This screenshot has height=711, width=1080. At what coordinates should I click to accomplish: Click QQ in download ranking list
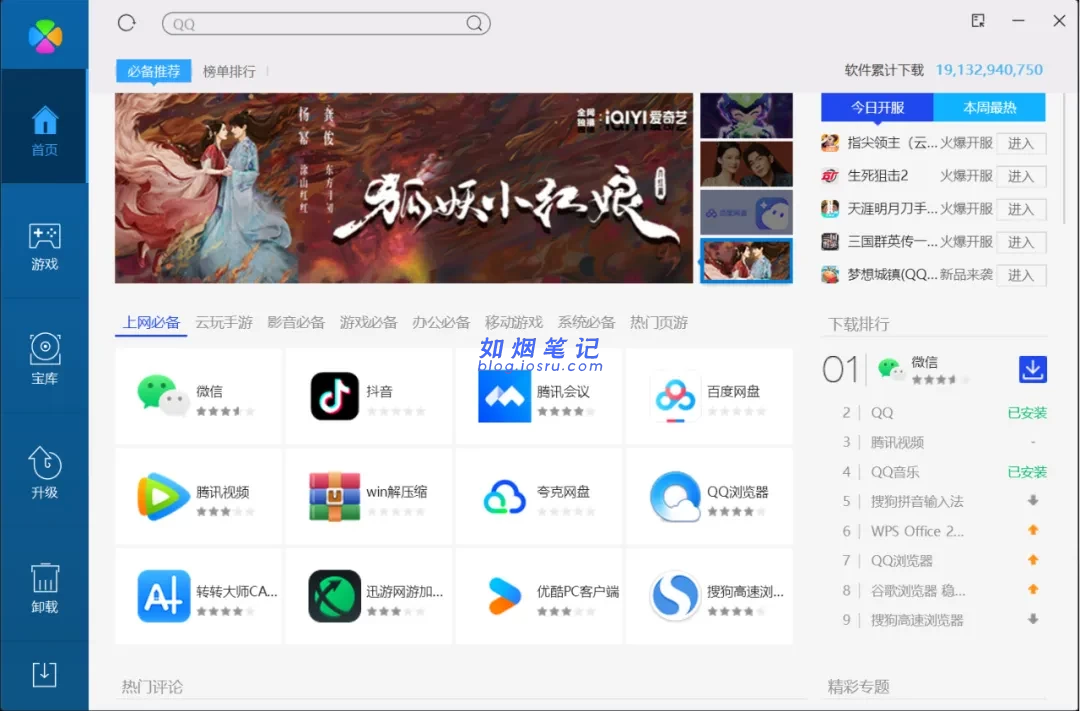pyautogui.click(x=882, y=413)
